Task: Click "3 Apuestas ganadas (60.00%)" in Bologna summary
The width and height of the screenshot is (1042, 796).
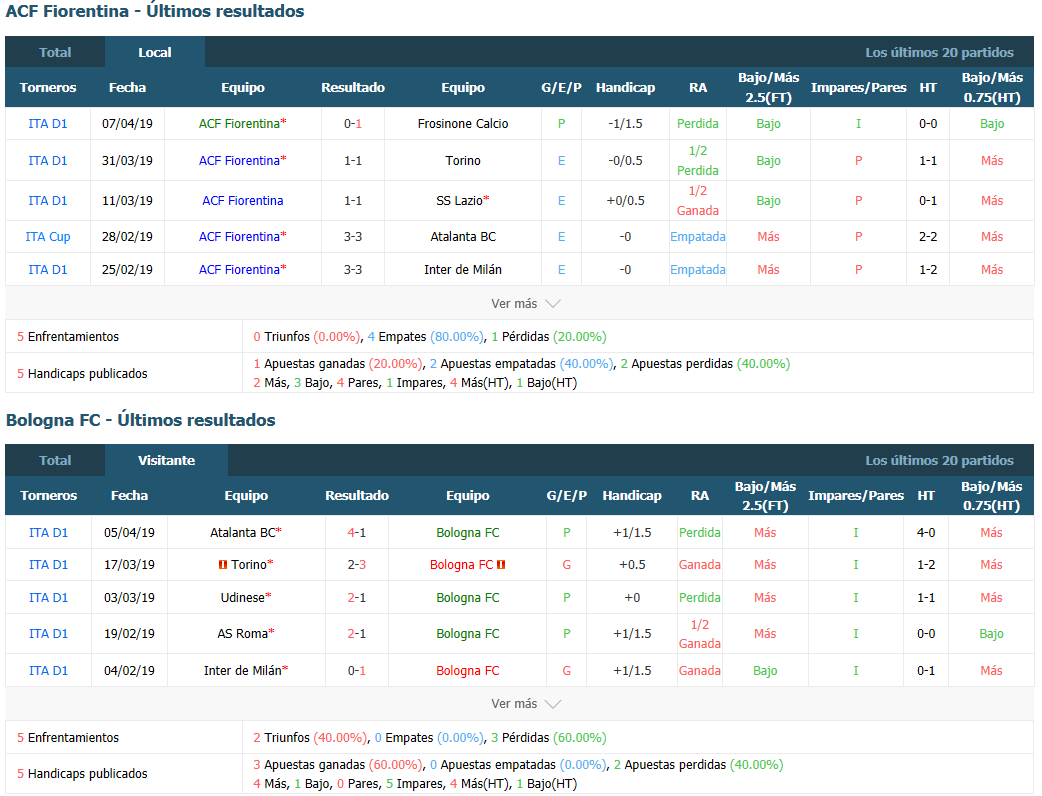Action: click(x=338, y=765)
